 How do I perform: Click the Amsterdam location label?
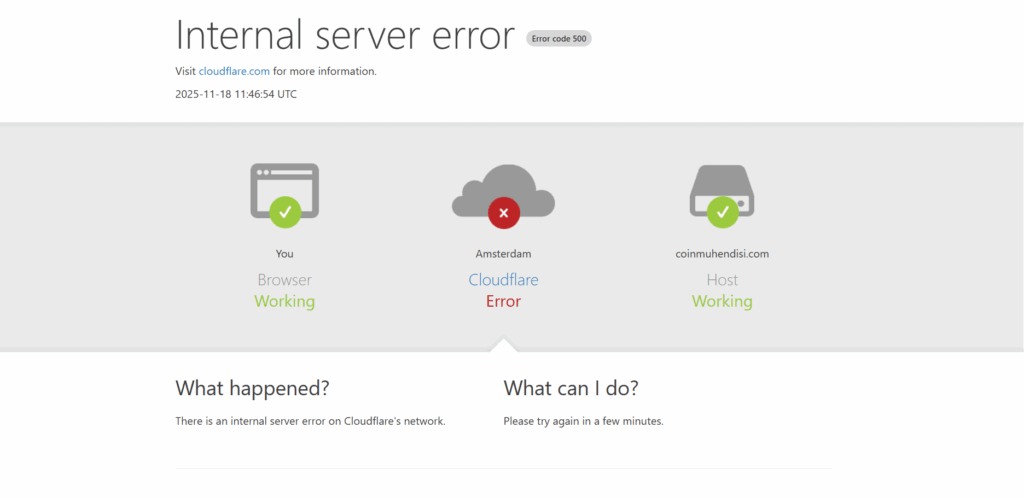(504, 254)
